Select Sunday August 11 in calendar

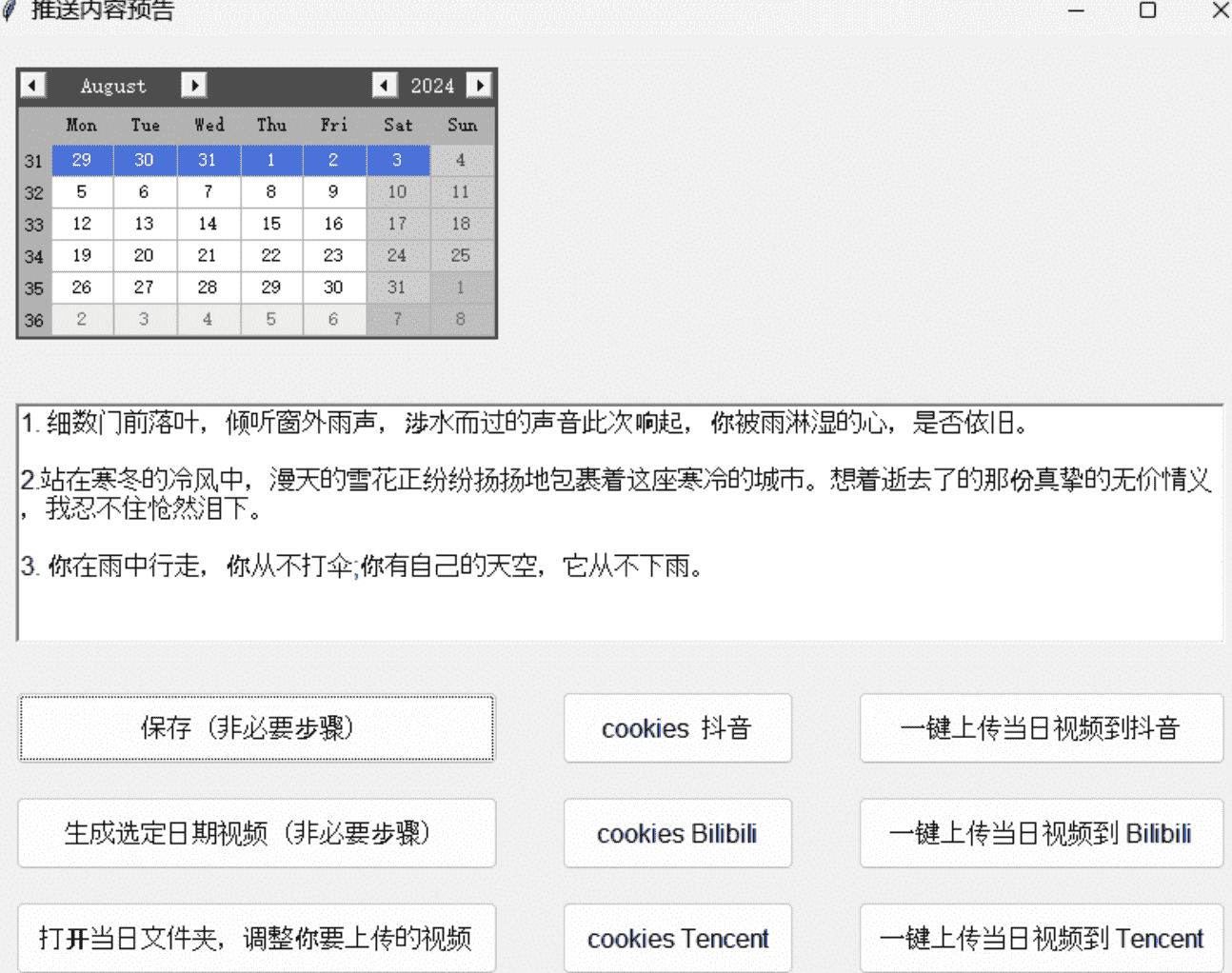point(461,191)
